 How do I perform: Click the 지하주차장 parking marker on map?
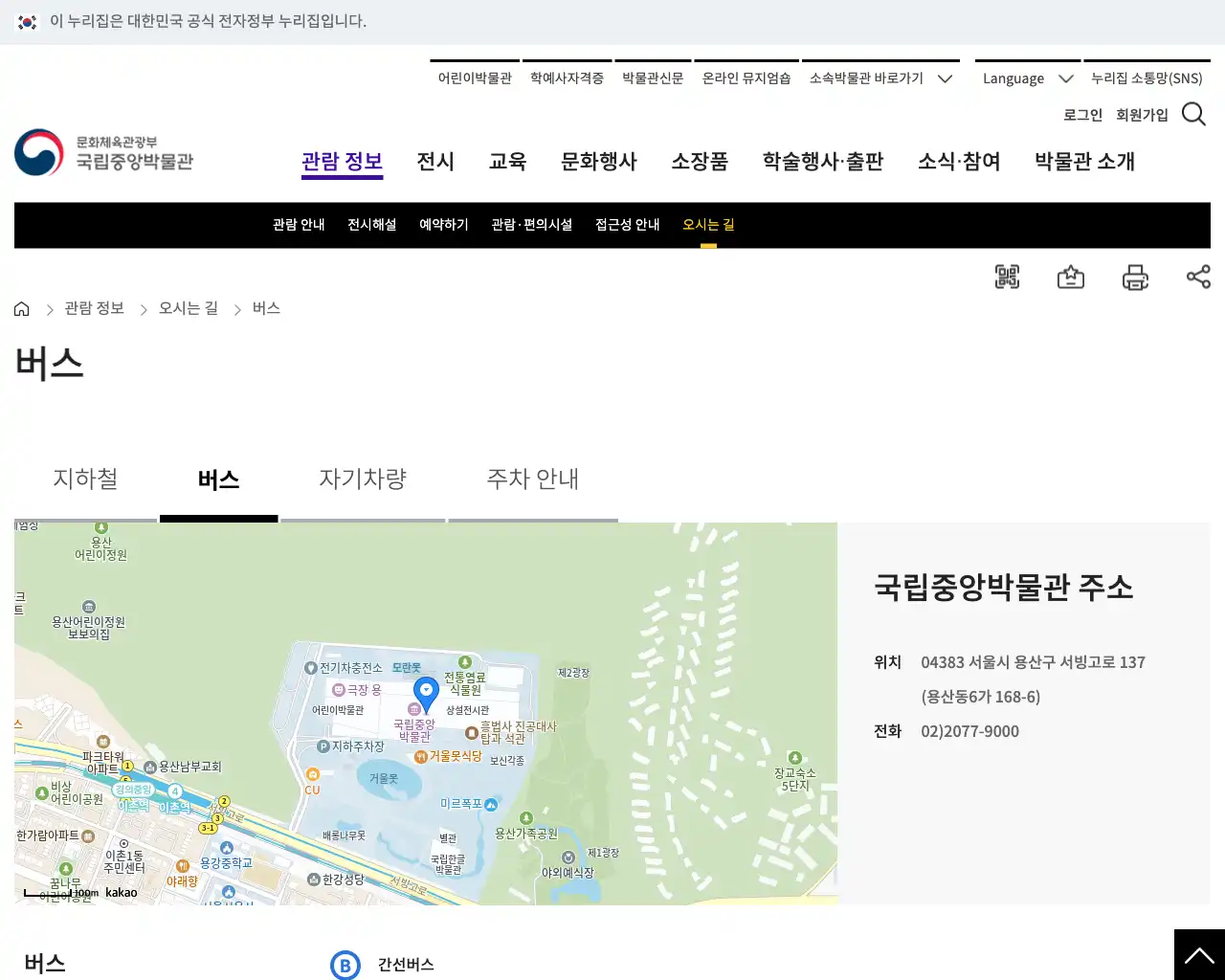(x=323, y=746)
